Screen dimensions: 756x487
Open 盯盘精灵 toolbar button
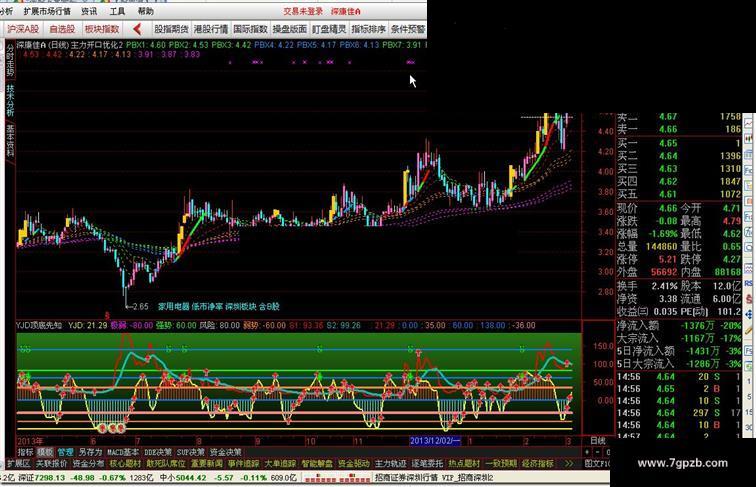(x=329, y=29)
